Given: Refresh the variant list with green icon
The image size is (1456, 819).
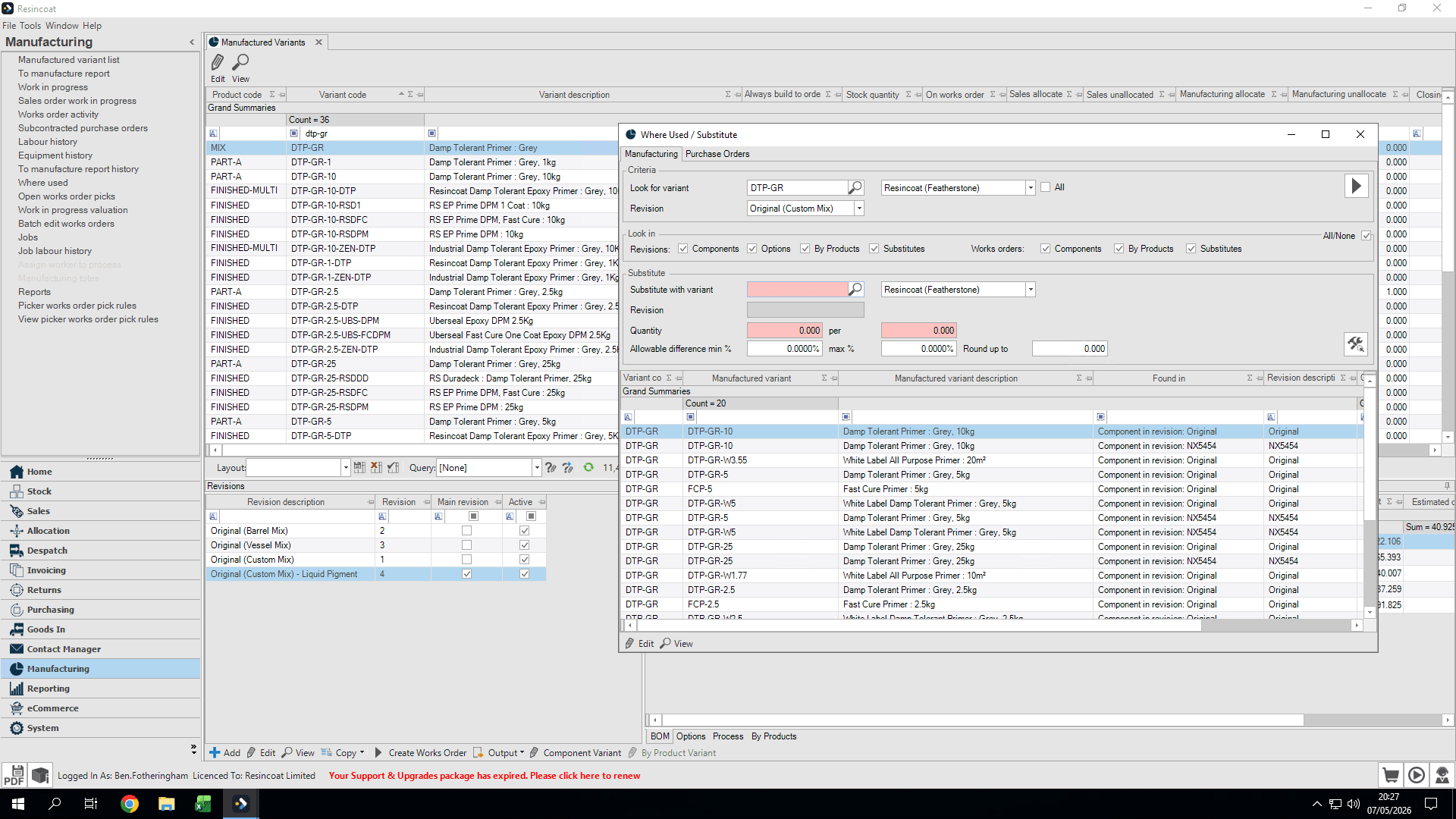Looking at the screenshot, I should (x=588, y=468).
